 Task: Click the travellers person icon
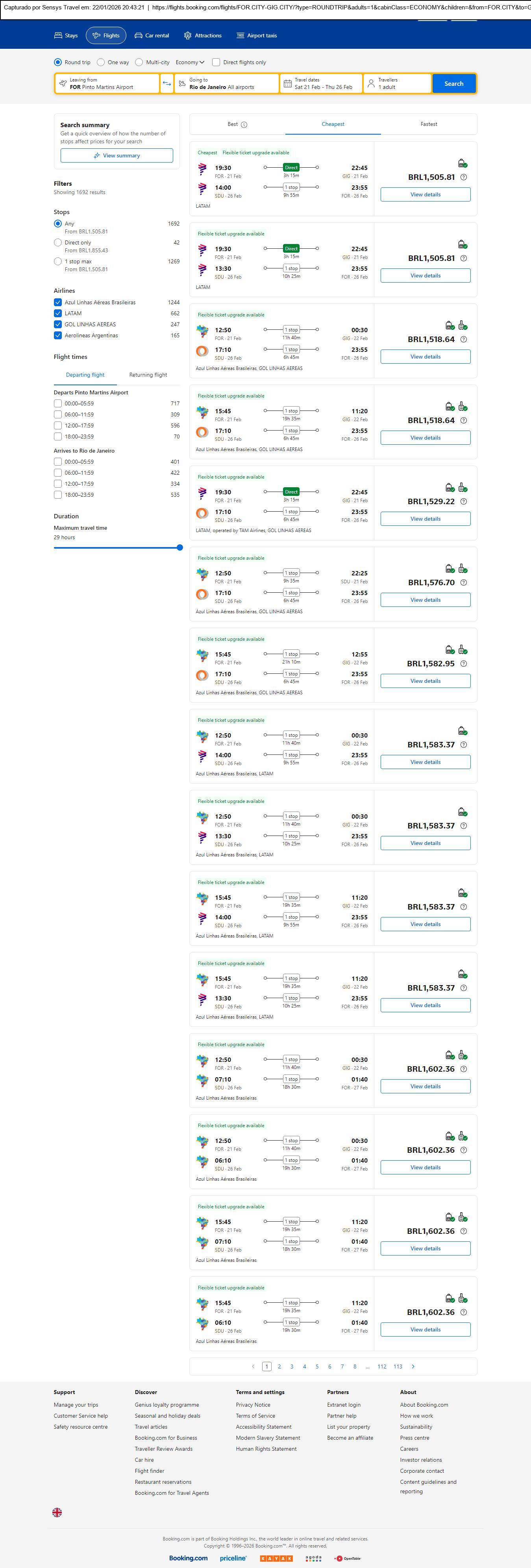[371, 83]
